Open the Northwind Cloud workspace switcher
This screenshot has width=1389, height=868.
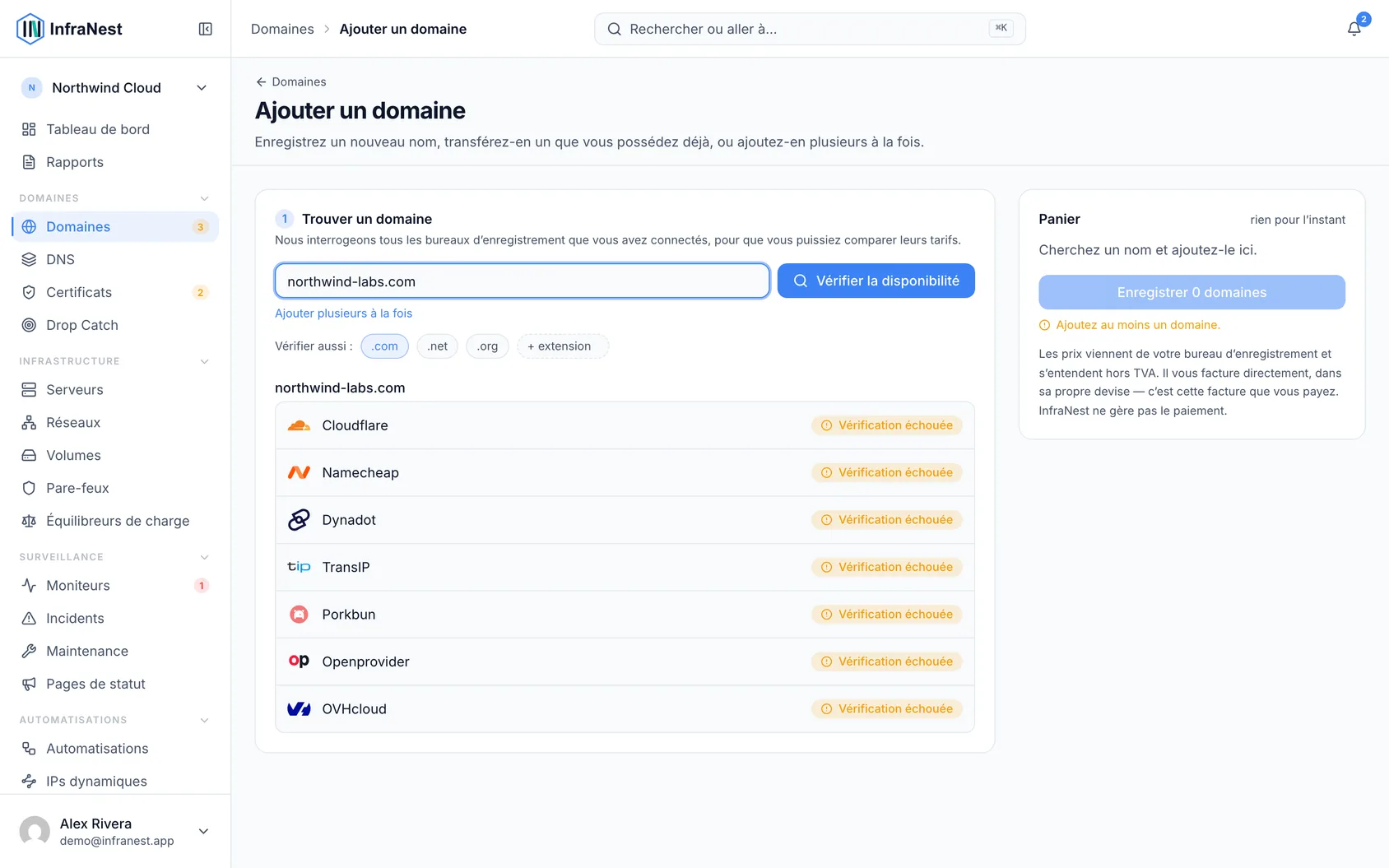[x=115, y=88]
